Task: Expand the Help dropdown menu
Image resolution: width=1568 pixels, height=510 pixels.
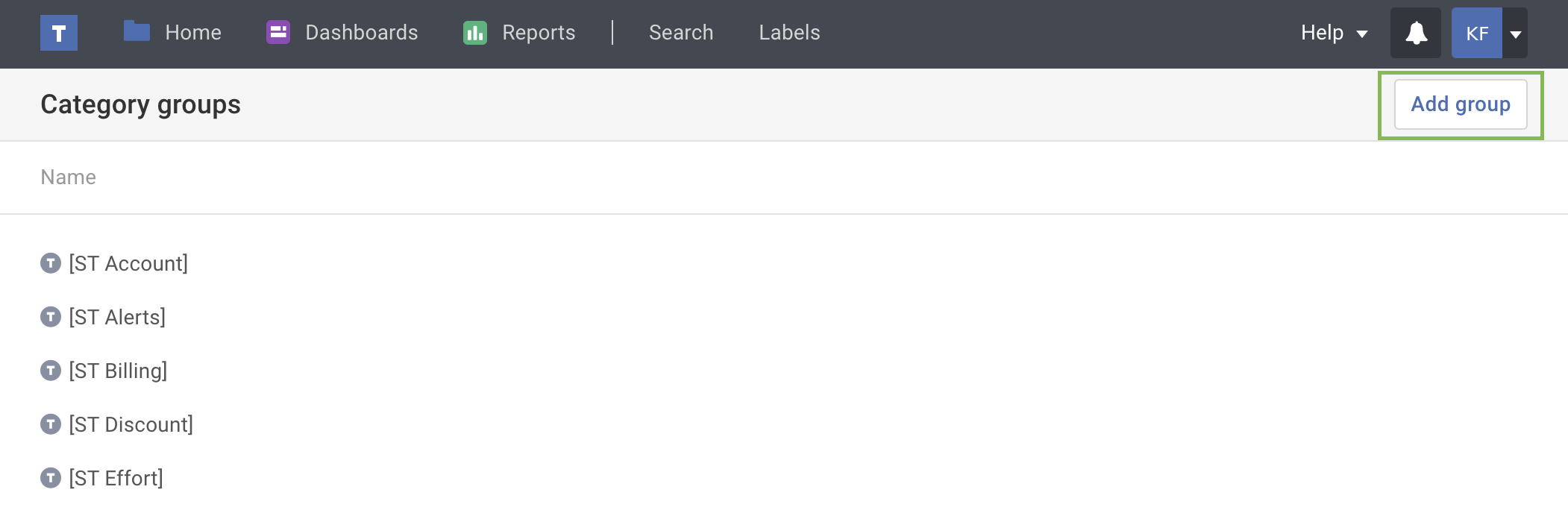Action: tap(1334, 33)
